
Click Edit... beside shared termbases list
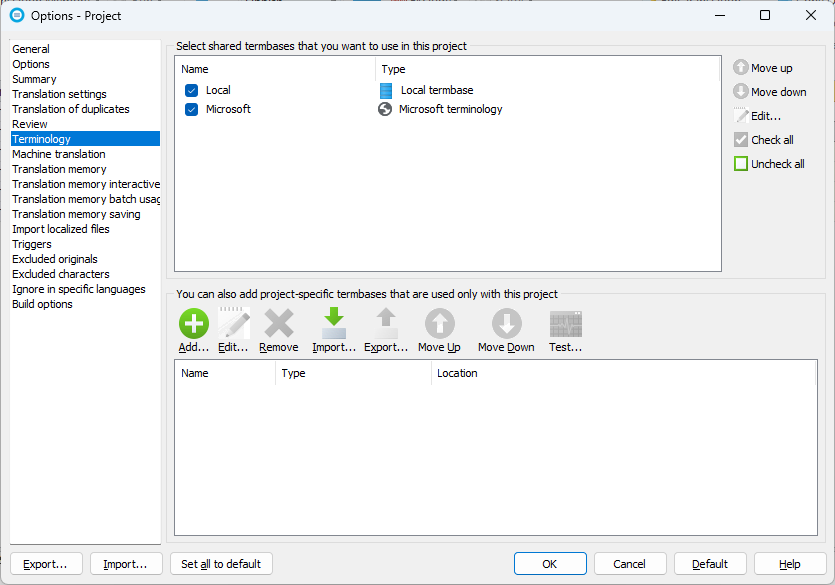(x=757, y=116)
